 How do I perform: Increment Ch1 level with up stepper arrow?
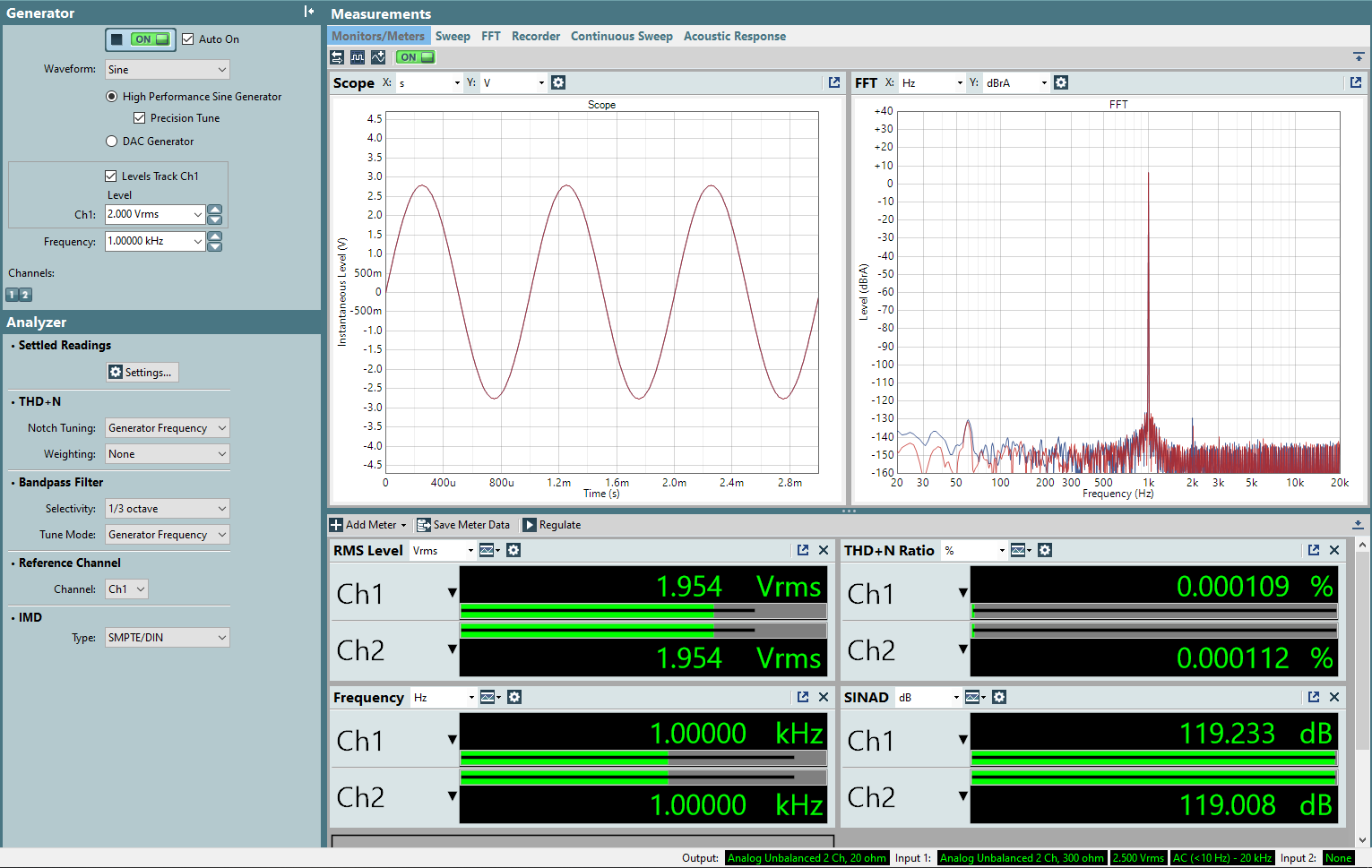click(x=214, y=209)
